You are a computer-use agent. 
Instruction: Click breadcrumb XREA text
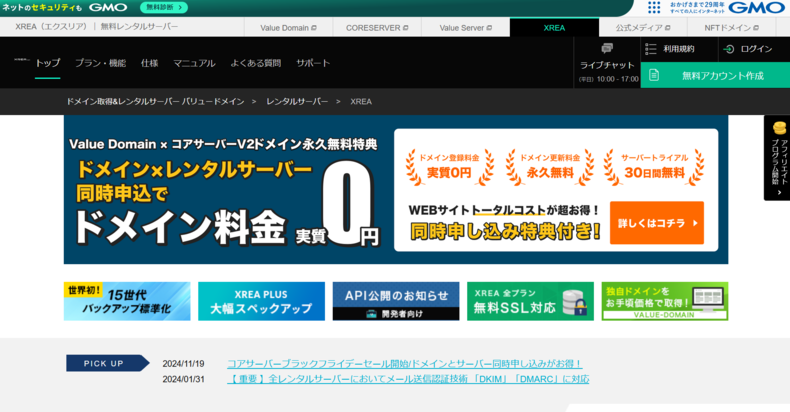361,101
